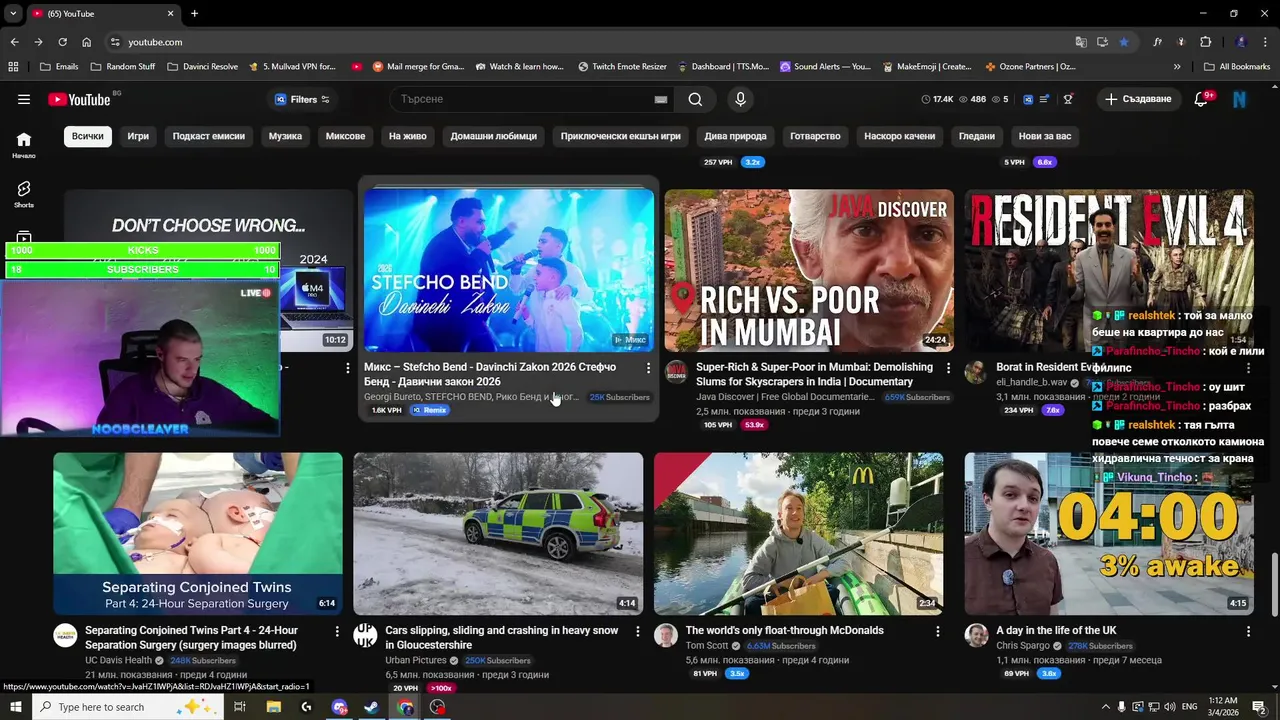The width and height of the screenshot is (1280, 720).
Task: Click the magnifier search button
Action: [x=695, y=99]
